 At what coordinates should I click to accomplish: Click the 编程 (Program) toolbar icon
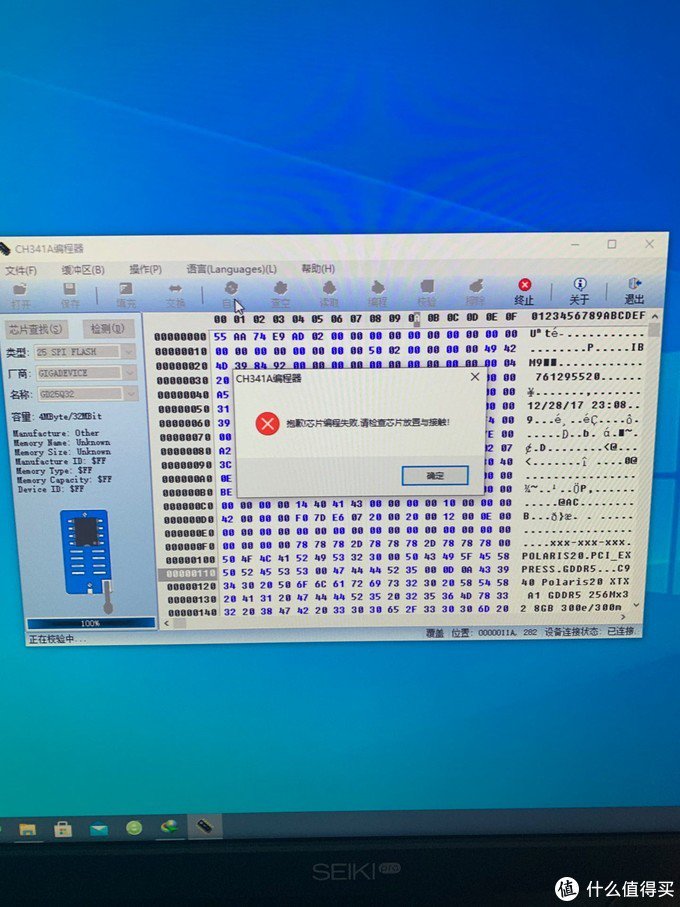(x=378, y=293)
